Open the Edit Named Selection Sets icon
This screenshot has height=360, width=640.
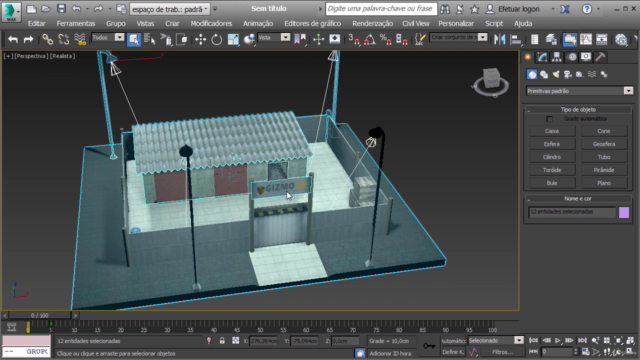tap(420, 39)
